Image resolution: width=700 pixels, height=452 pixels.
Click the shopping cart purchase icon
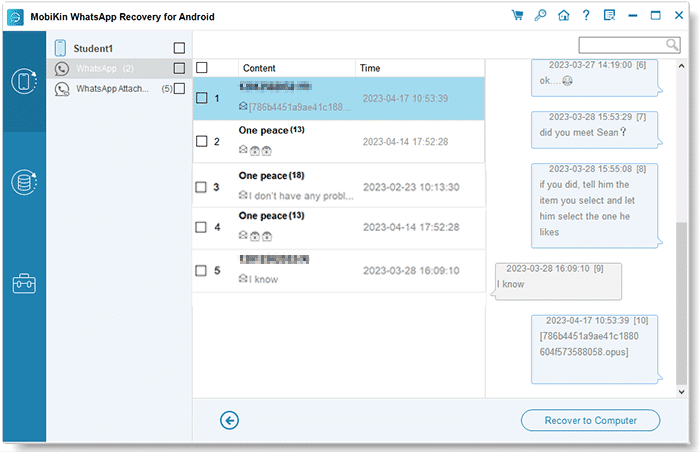click(517, 15)
